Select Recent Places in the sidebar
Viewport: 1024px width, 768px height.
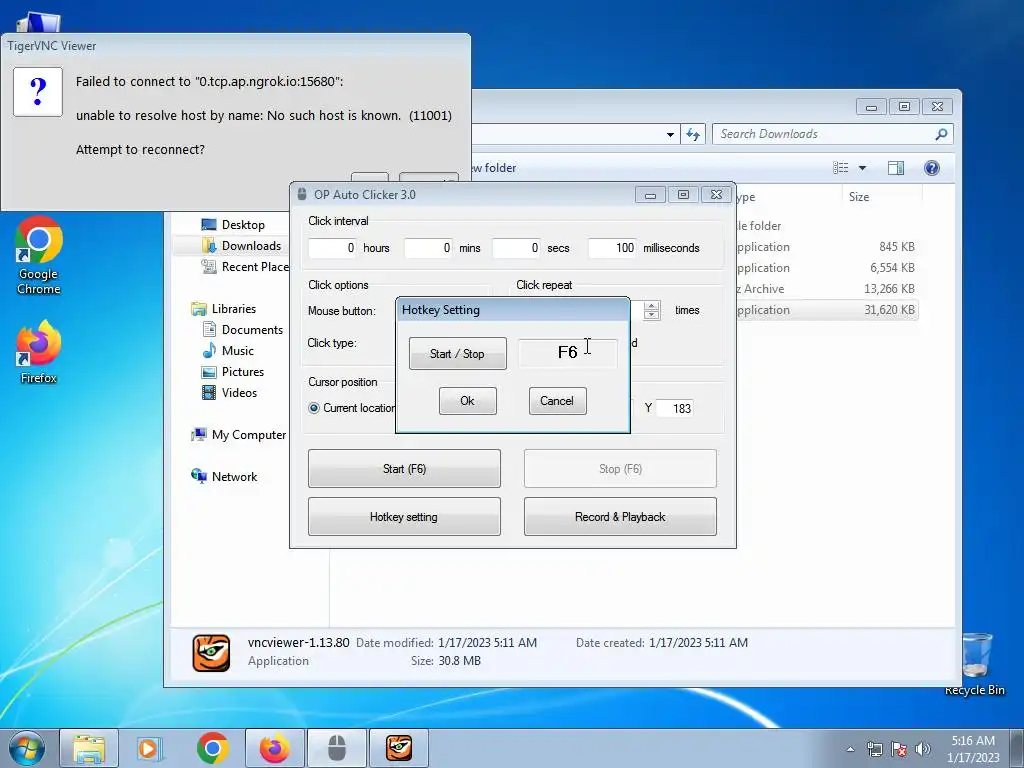(245, 266)
